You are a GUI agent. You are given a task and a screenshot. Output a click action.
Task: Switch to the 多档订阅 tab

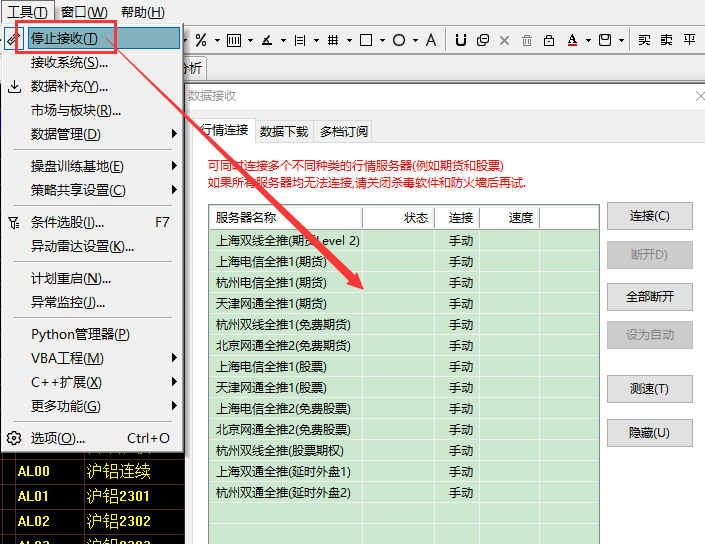point(344,132)
